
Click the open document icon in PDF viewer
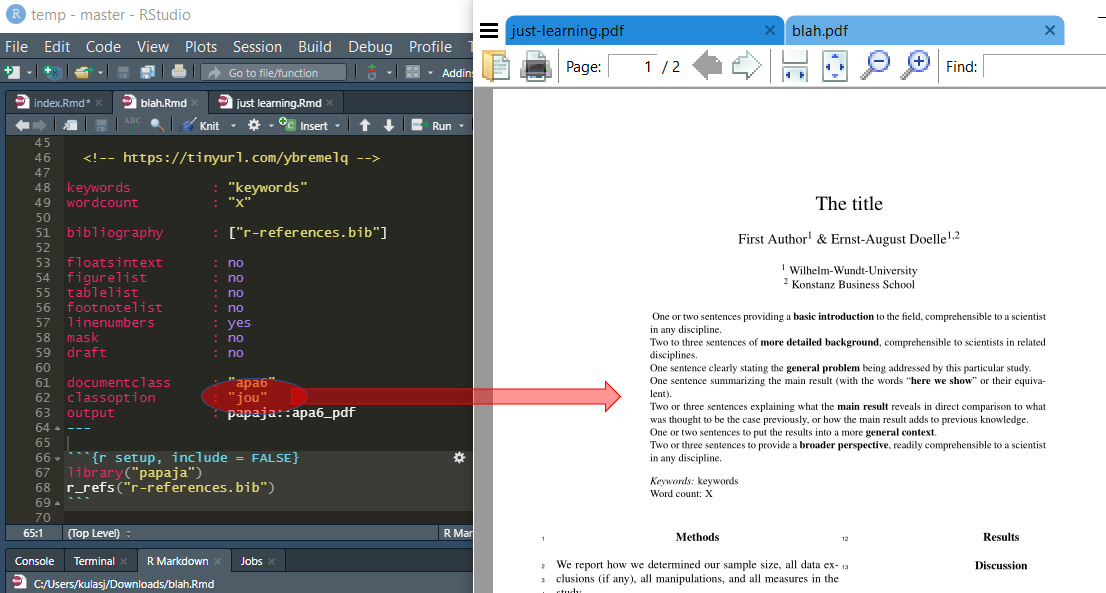[x=496, y=66]
